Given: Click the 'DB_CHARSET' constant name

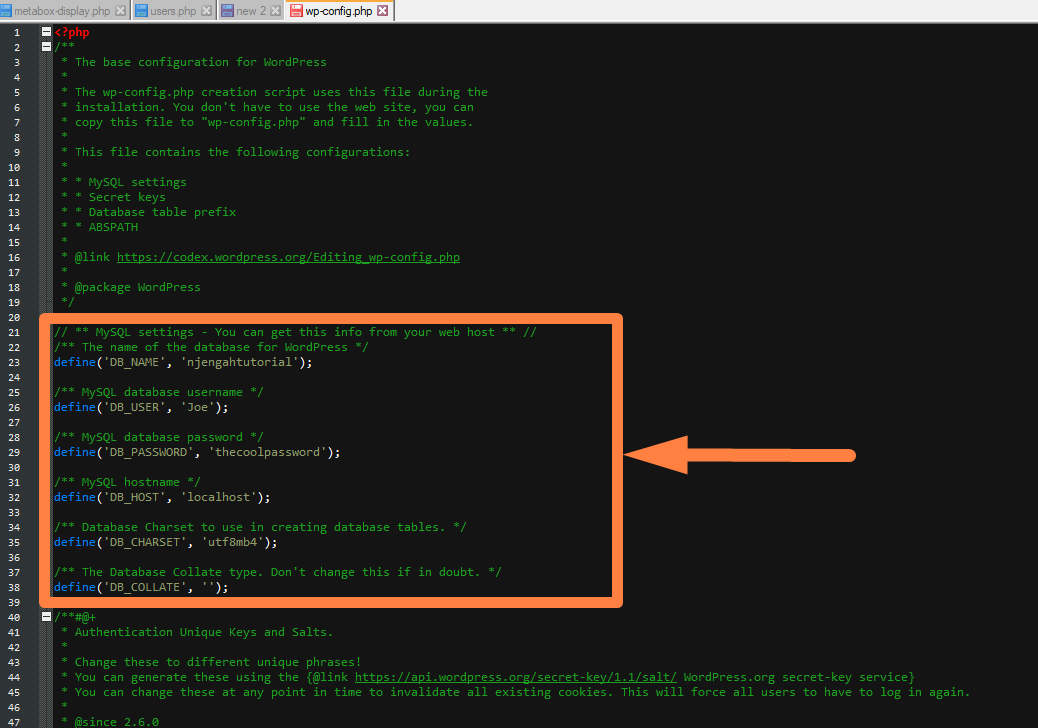Looking at the screenshot, I should (145, 542).
